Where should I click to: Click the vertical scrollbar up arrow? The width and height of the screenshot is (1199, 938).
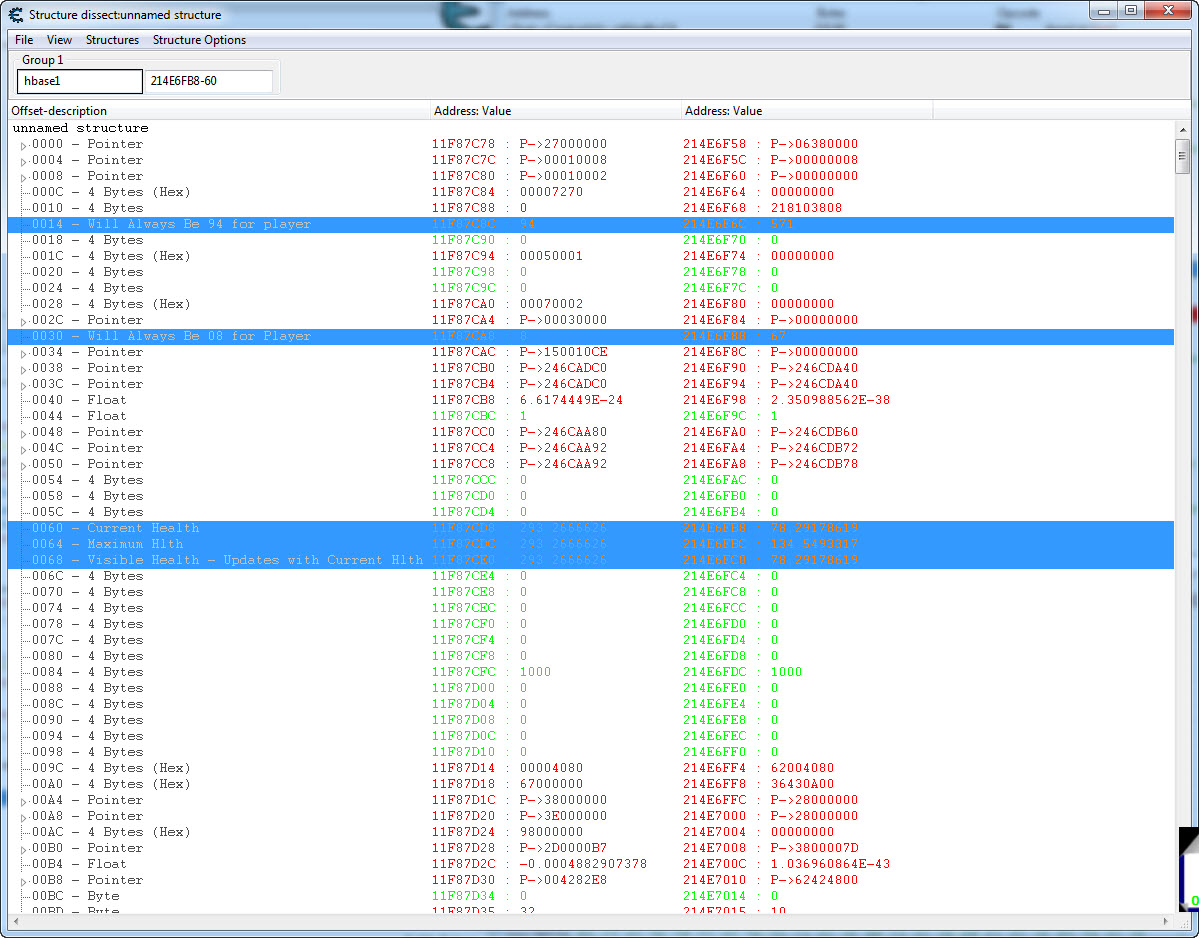pos(1182,129)
